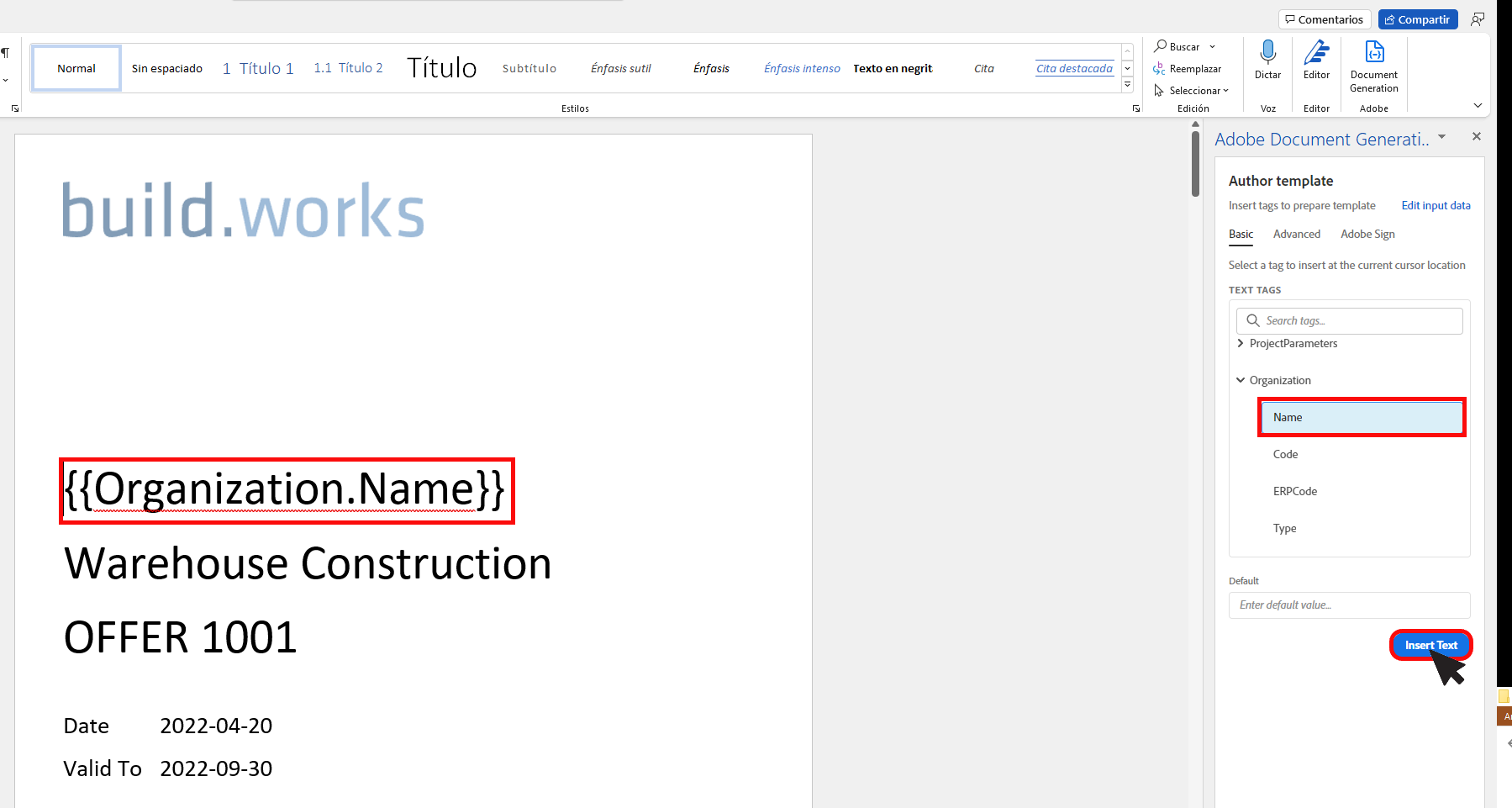Apply the Énfasis intenso style
Image resolution: width=1512 pixels, height=808 pixels.
click(802, 68)
